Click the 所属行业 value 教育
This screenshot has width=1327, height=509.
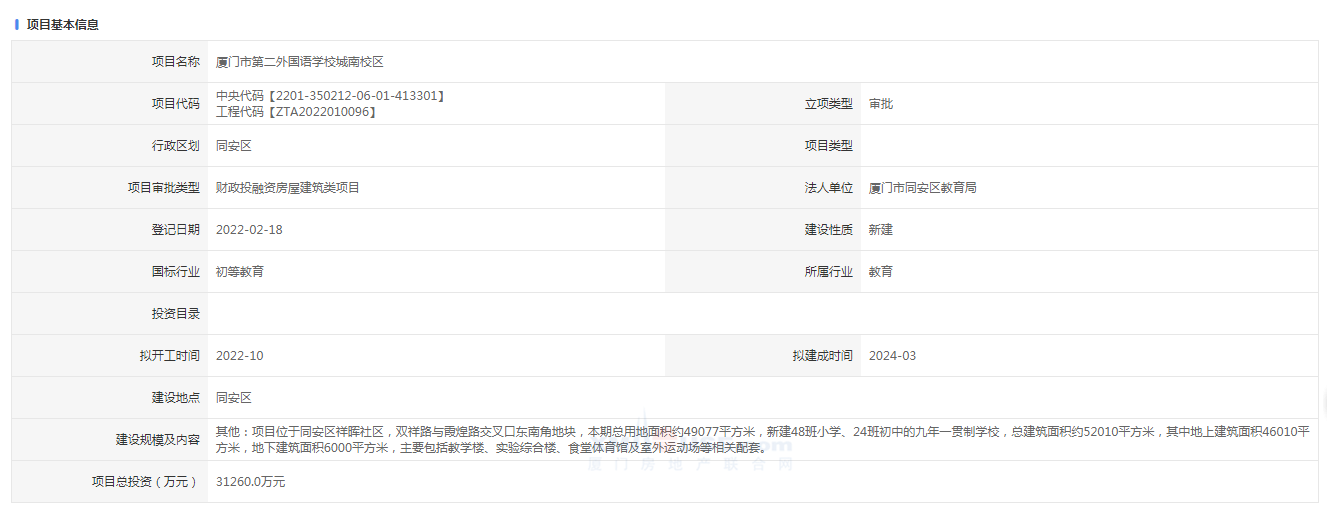point(881,272)
